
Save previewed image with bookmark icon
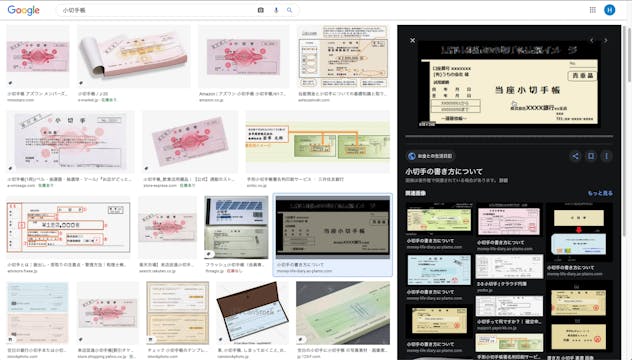click(x=591, y=156)
